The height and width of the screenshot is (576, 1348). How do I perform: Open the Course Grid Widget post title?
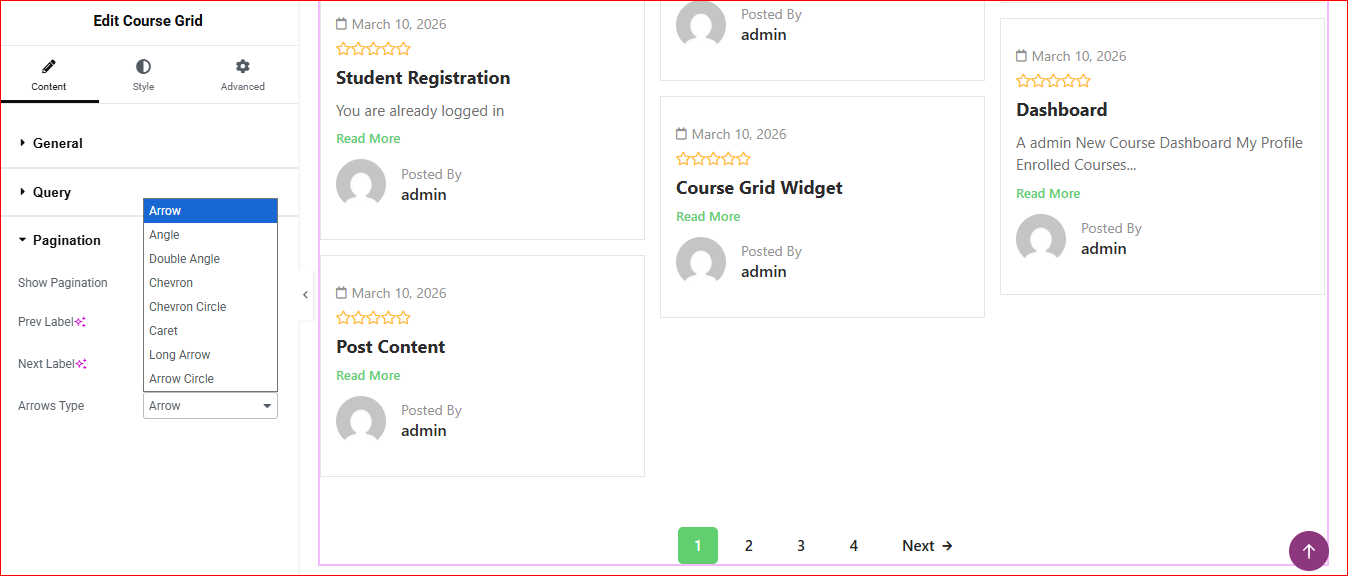coord(759,188)
